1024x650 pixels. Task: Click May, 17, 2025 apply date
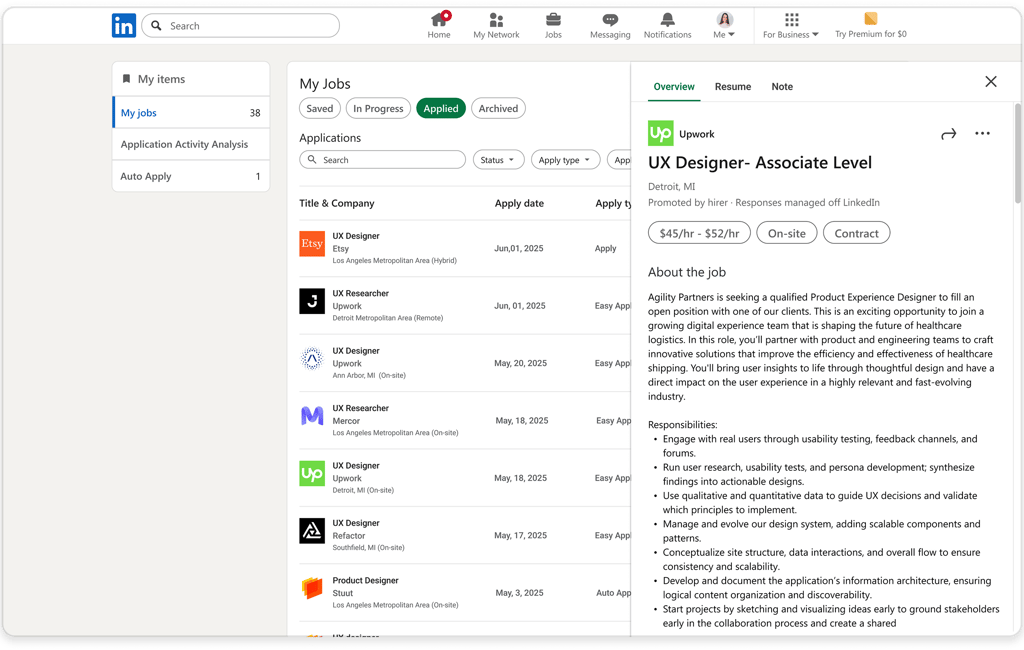(x=520, y=536)
